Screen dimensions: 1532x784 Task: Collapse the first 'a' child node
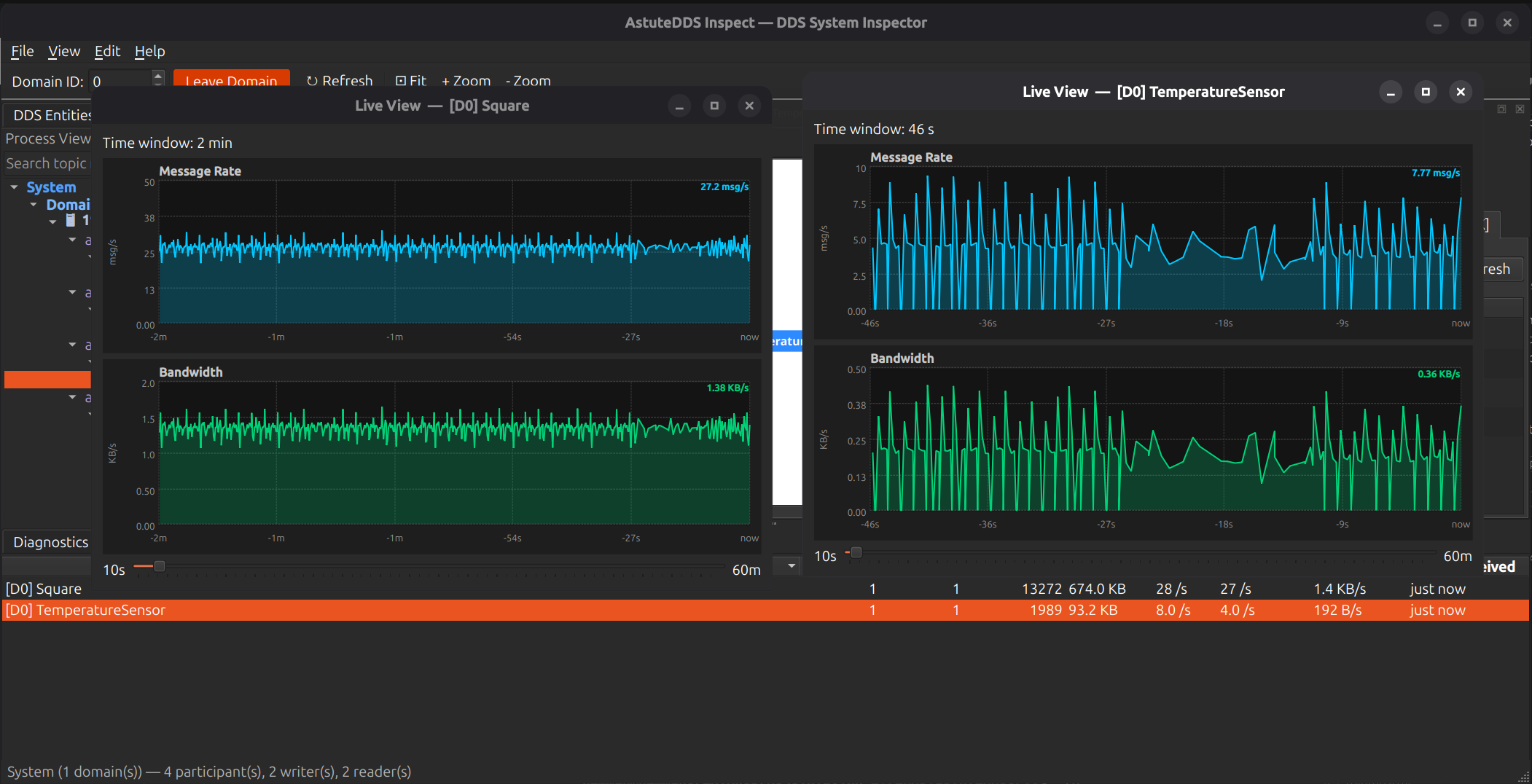72,240
